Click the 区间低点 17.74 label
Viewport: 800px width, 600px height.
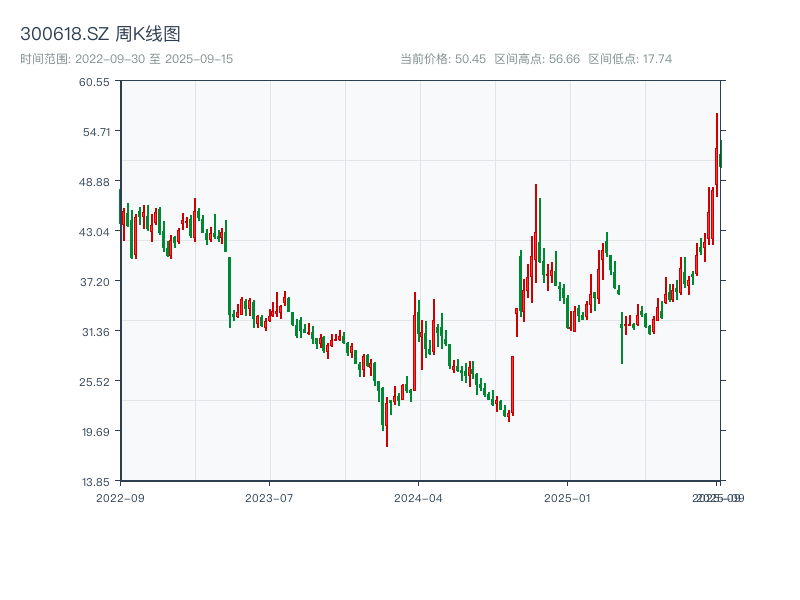pyautogui.click(x=630, y=59)
